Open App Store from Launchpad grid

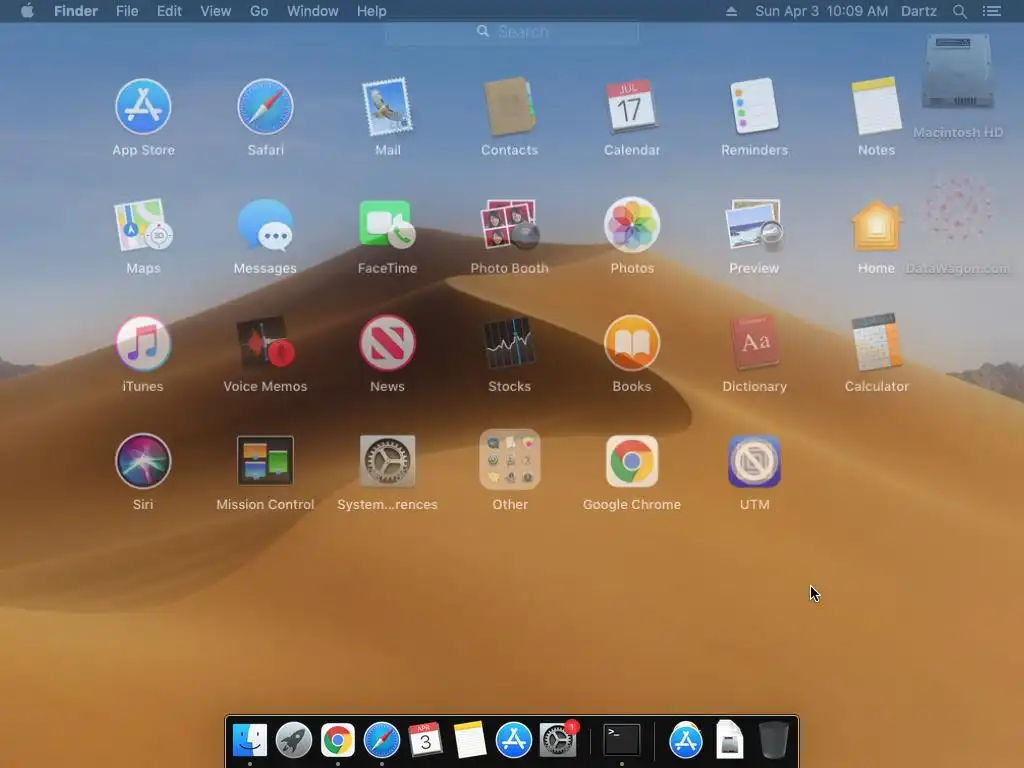coord(143,106)
